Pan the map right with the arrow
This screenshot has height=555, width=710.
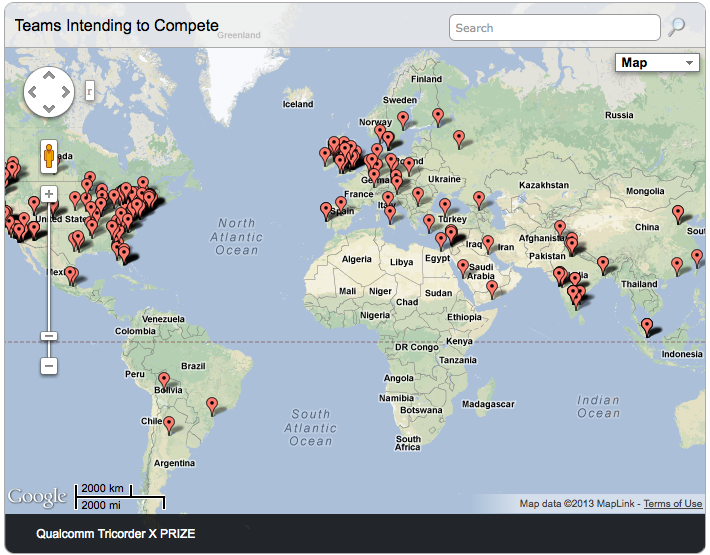[x=66, y=92]
